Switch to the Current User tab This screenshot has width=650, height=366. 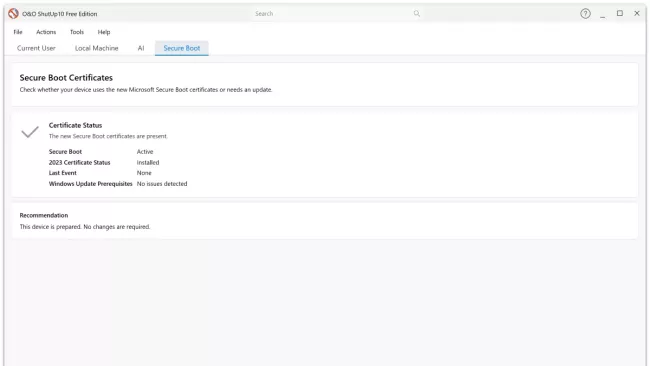36,48
